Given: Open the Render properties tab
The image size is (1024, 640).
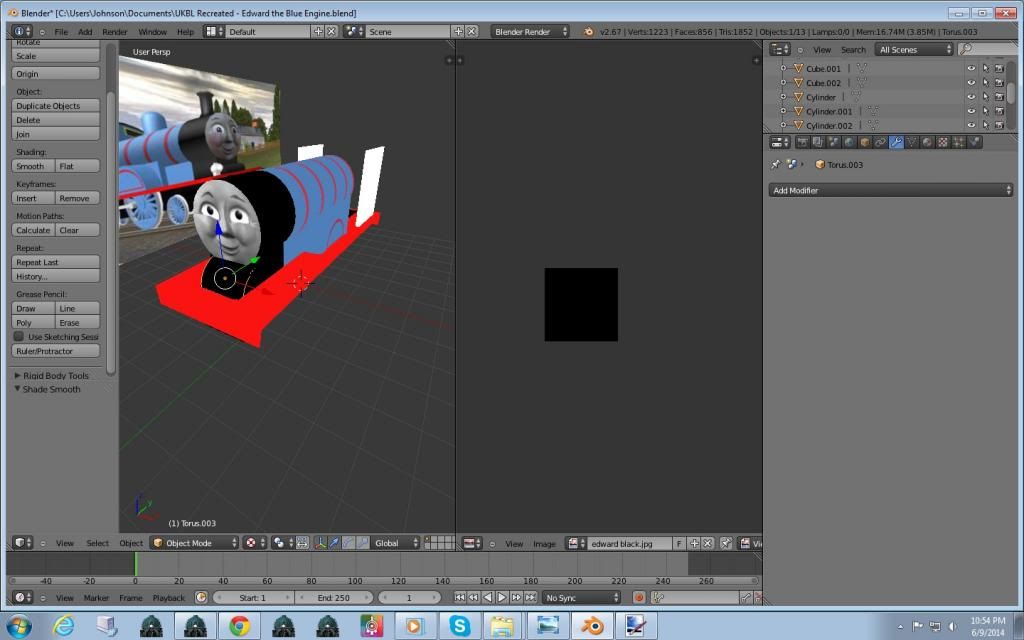Looking at the screenshot, I should click(x=802, y=142).
